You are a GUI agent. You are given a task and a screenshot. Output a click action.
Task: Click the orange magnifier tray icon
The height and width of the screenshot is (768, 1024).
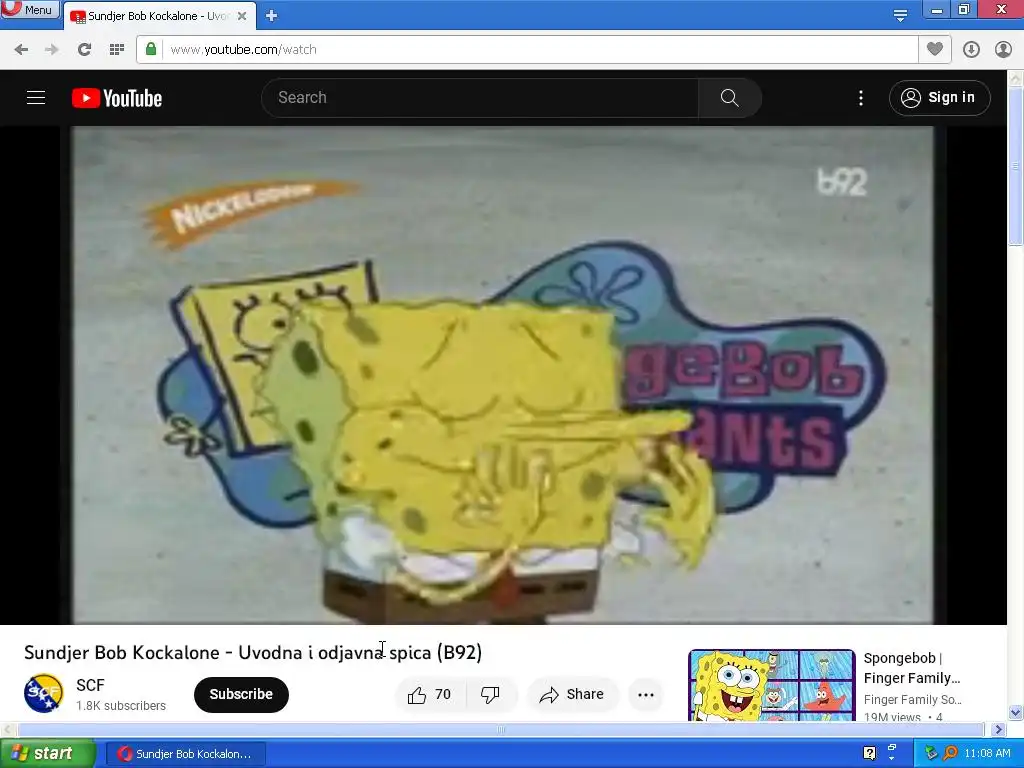pos(950,753)
